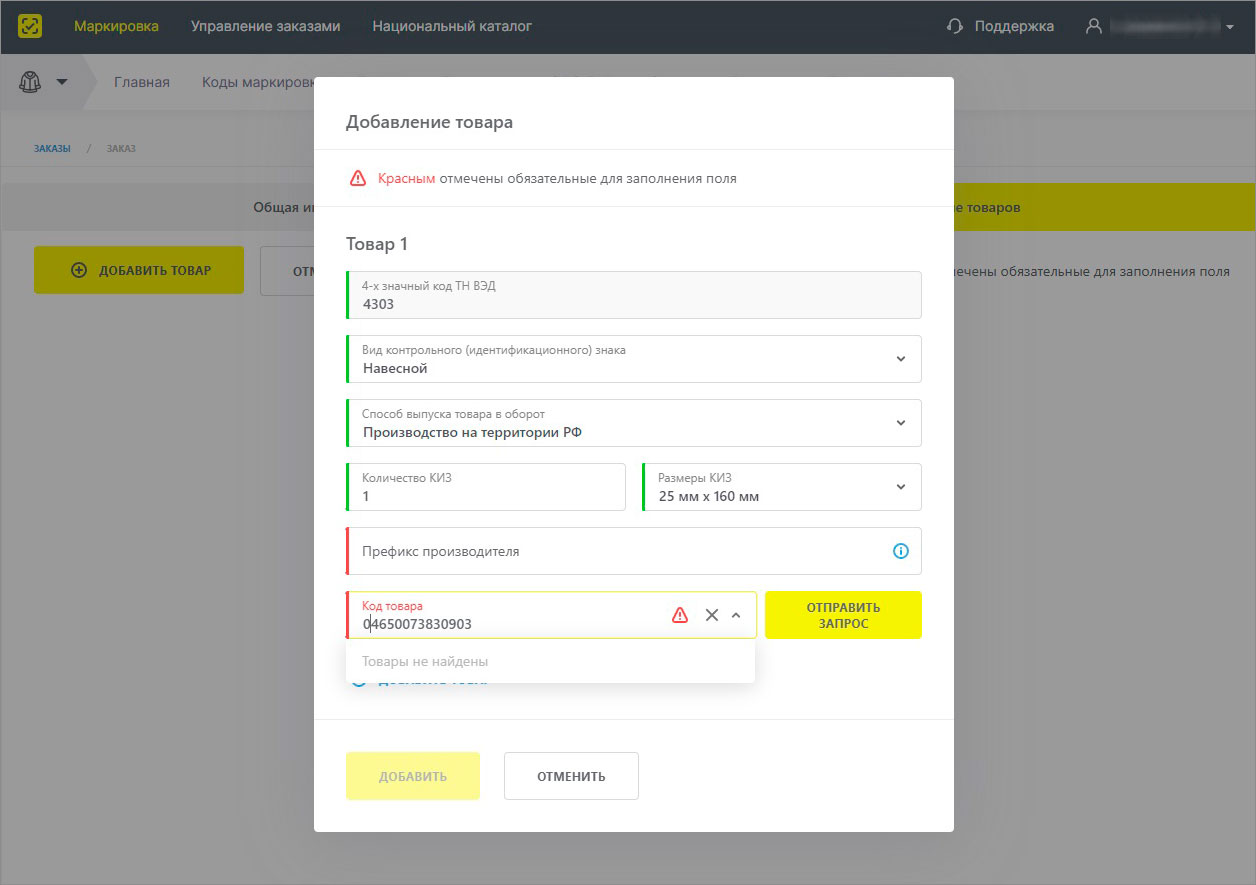Select the Маркировка menu item

(116, 26)
